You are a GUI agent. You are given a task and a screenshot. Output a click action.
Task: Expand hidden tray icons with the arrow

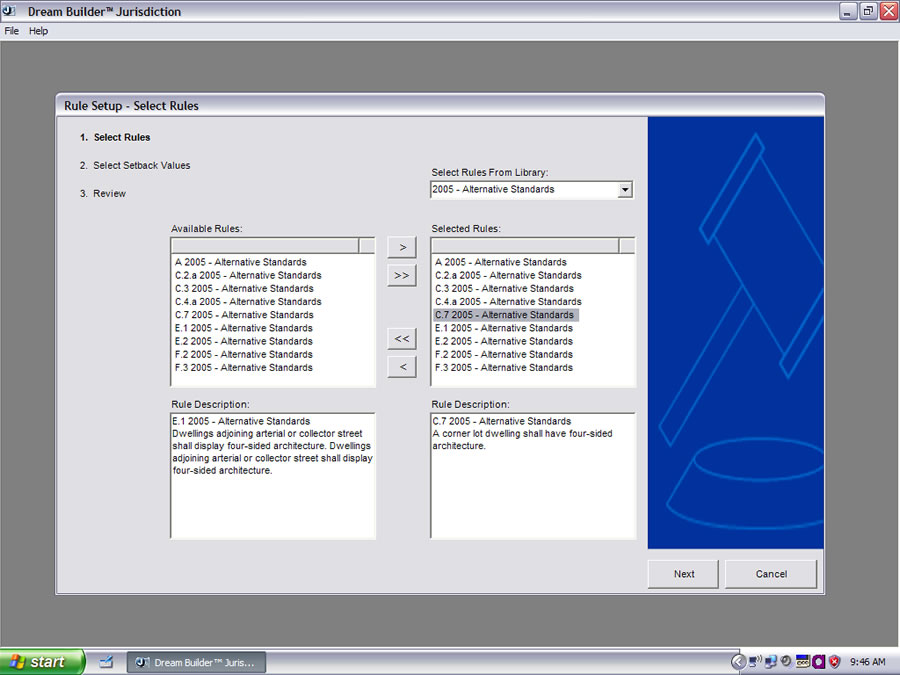point(738,662)
